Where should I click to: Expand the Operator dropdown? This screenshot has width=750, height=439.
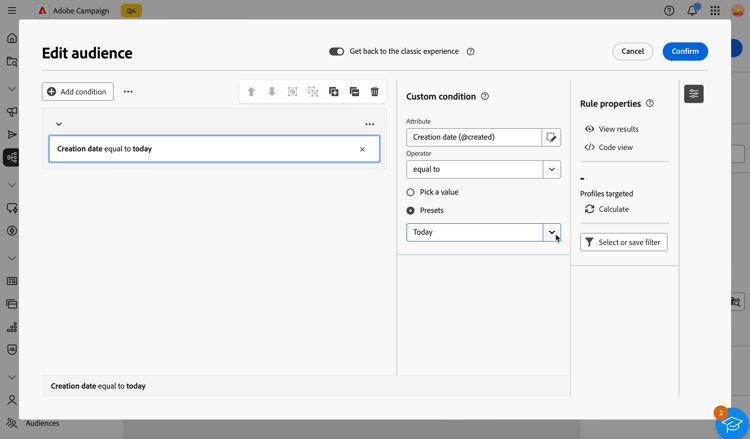[551, 169]
